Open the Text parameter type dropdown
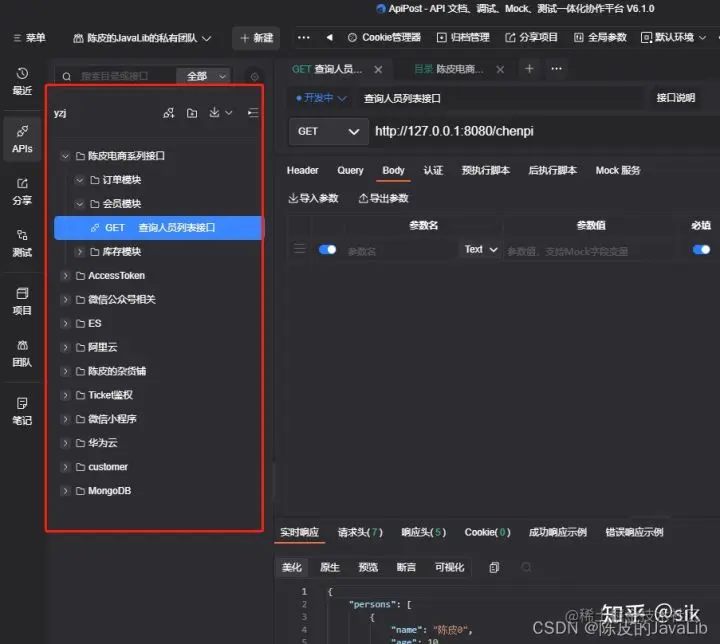 click(480, 249)
